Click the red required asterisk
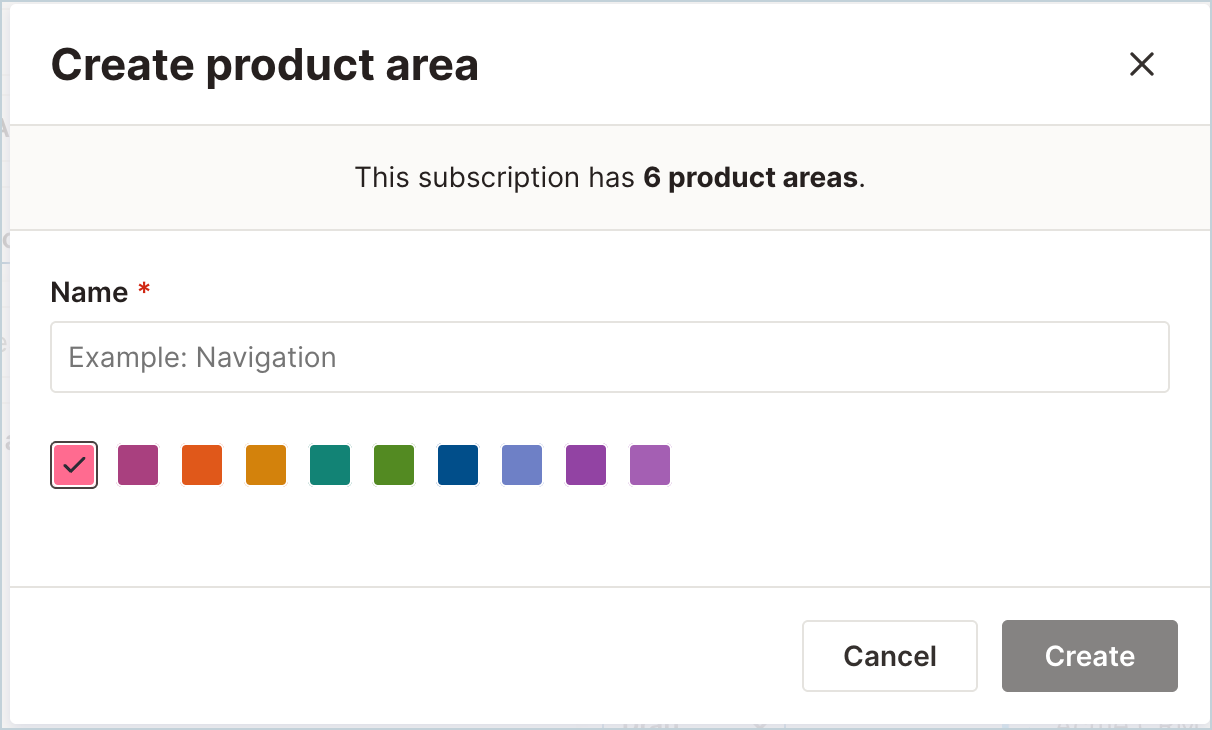 (x=144, y=290)
